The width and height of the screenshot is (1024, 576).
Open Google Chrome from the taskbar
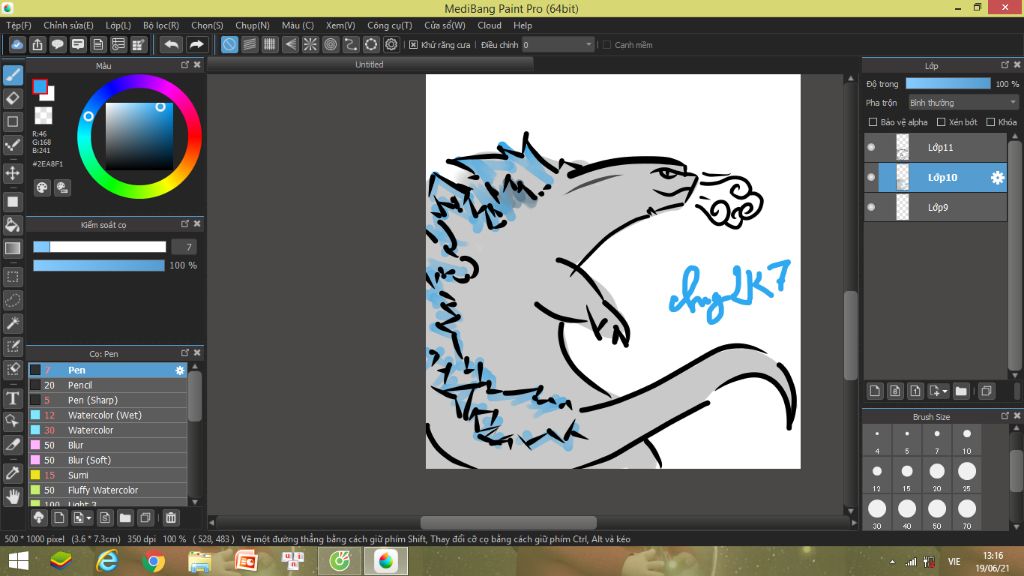153,562
